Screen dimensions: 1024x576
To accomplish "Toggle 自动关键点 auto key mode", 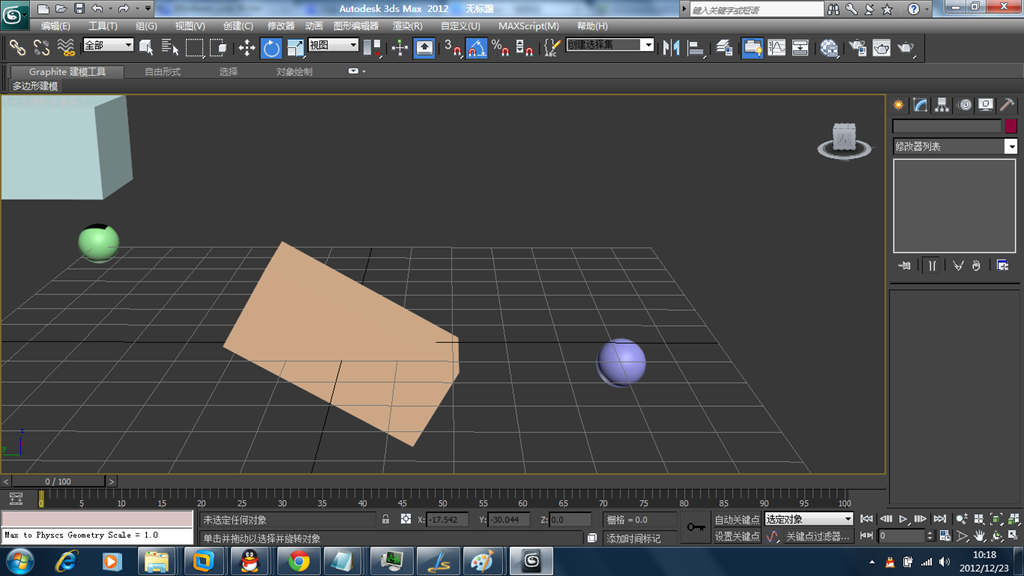I will 737,520.
